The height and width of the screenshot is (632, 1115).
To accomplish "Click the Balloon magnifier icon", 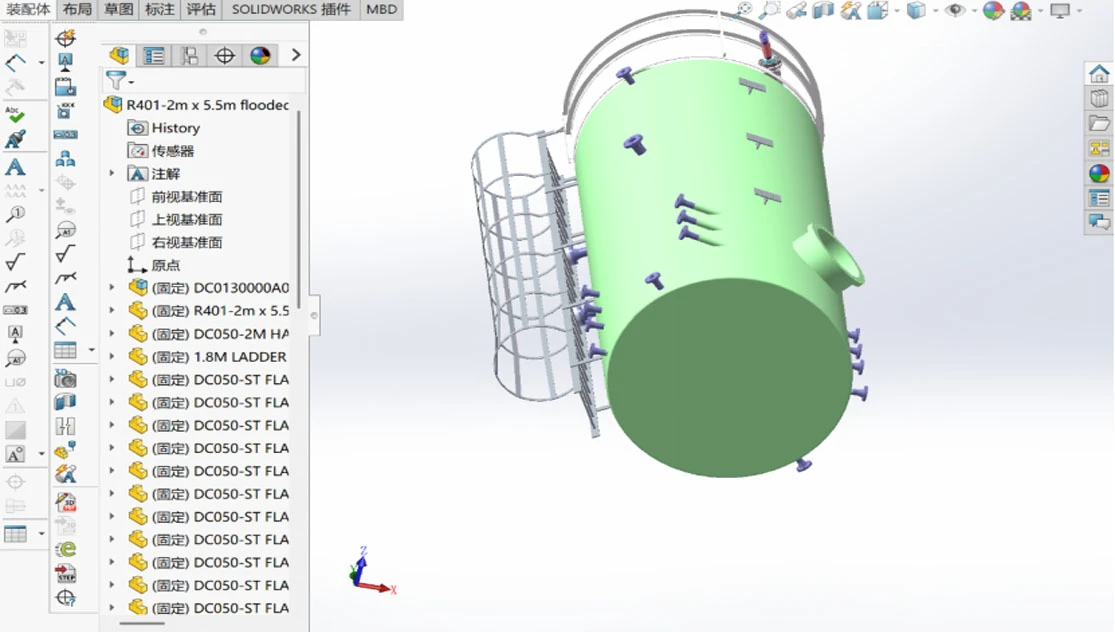I will pyautogui.click(x=15, y=214).
